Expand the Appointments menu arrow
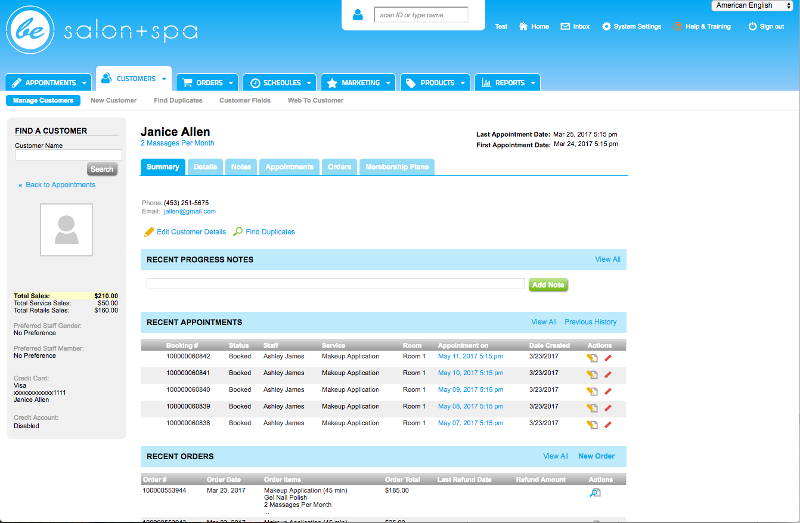This screenshot has width=800, height=523. 84,83
